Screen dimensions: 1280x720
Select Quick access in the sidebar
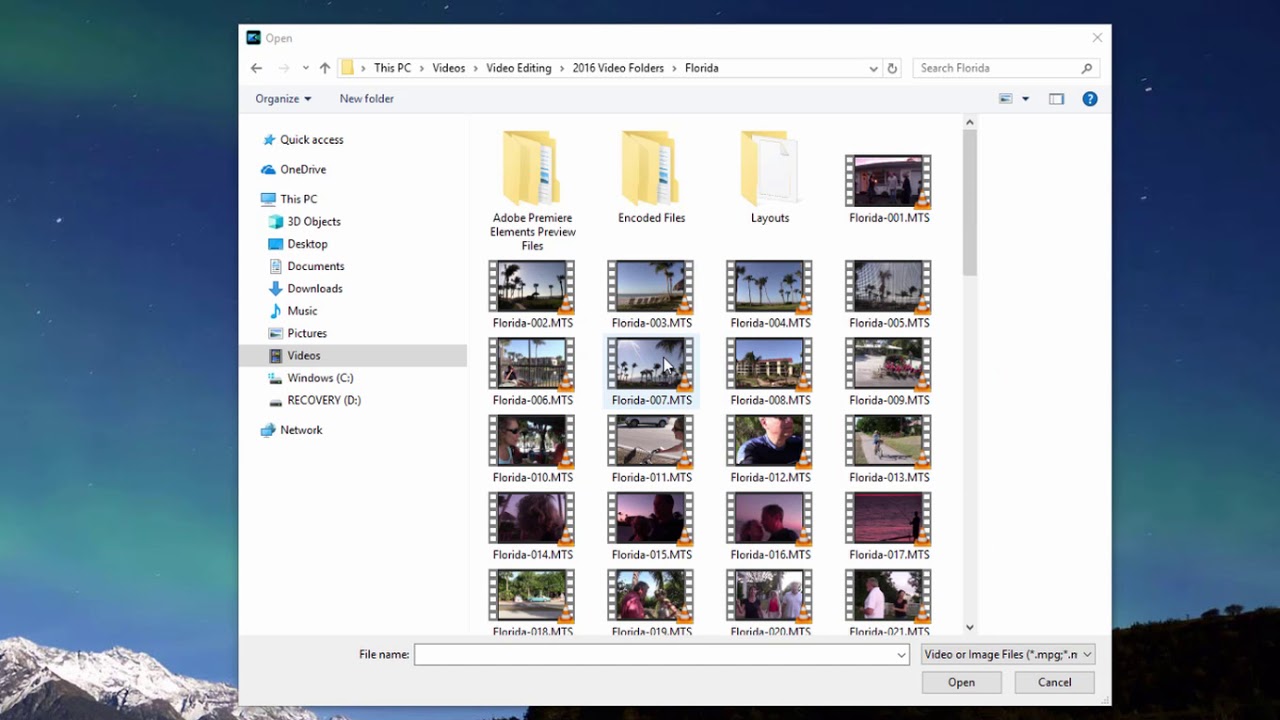[x=302, y=140]
